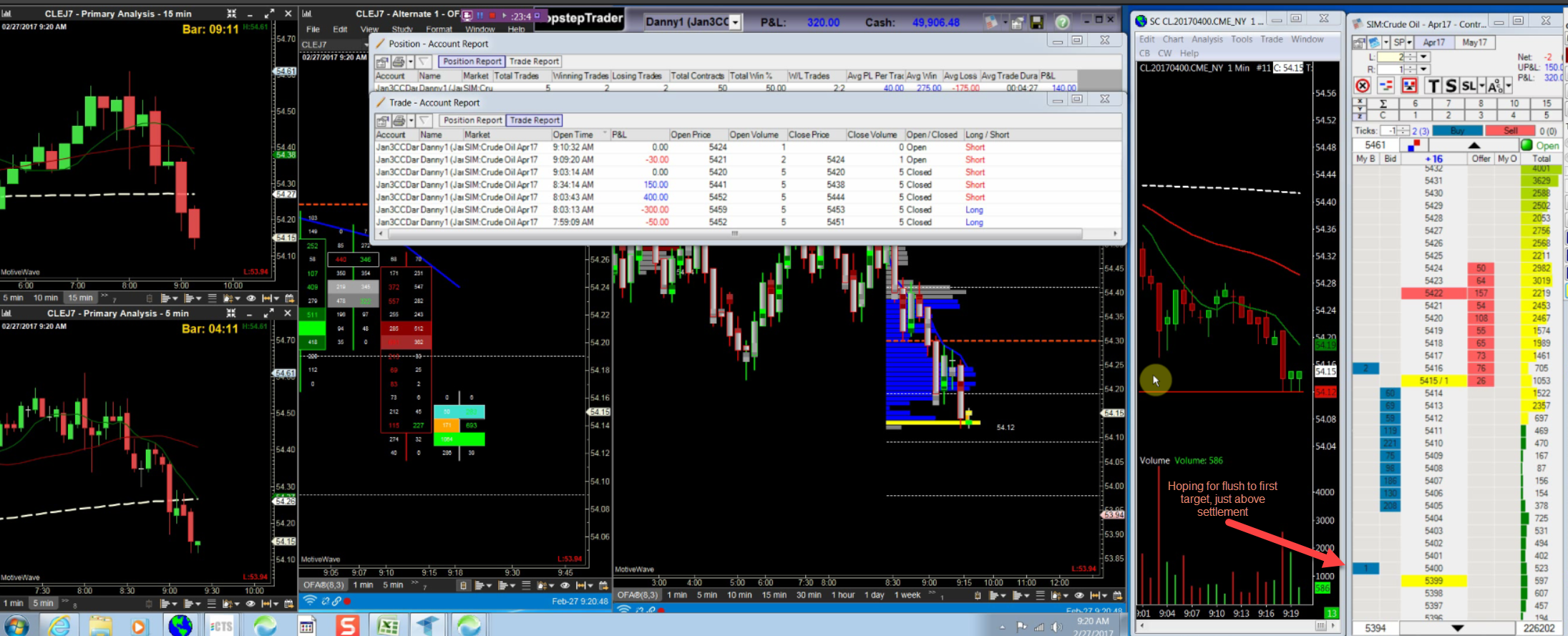
Task: Open the dropdown arrow beside the A order button
Action: [x=1508, y=86]
